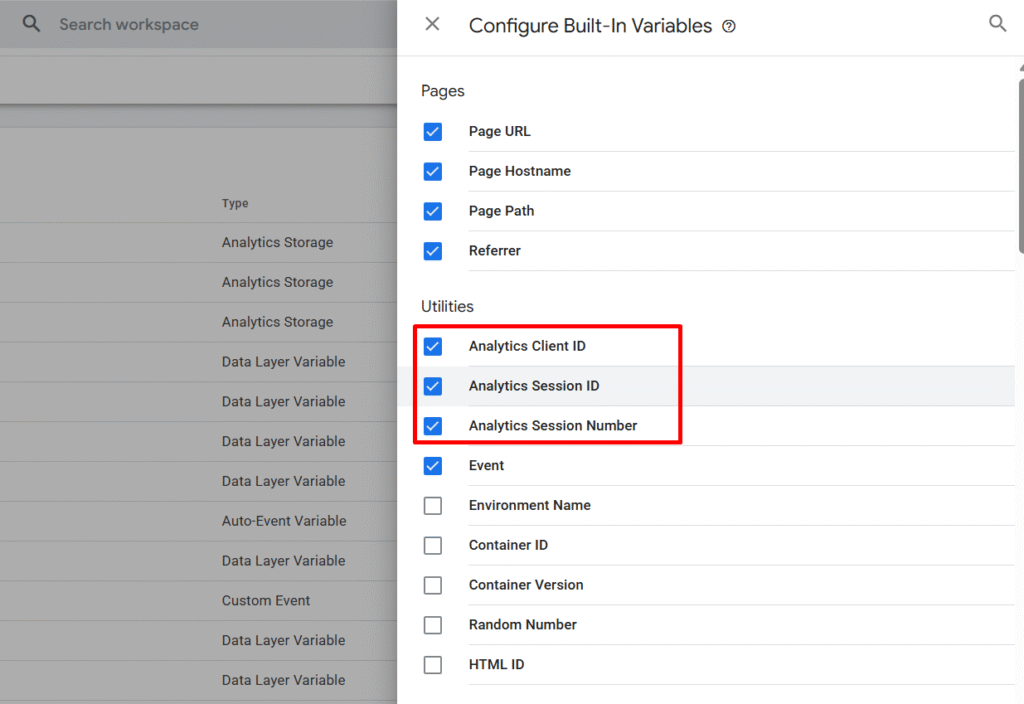The height and width of the screenshot is (704, 1024).
Task: Type in the Search workspace field
Action: point(200,24)
